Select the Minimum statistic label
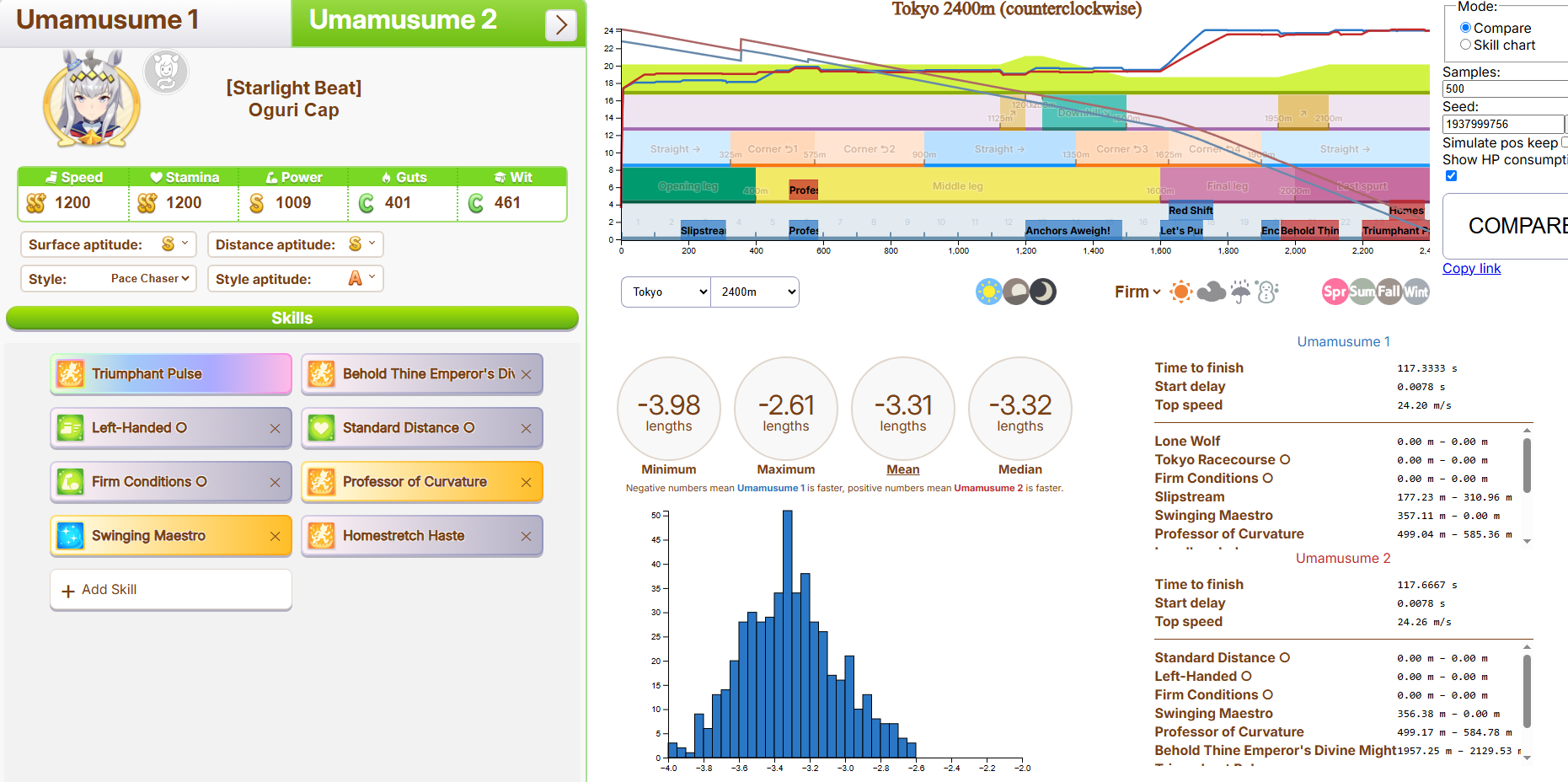This screenshot has width=1568, height=782. coord(669,469)
